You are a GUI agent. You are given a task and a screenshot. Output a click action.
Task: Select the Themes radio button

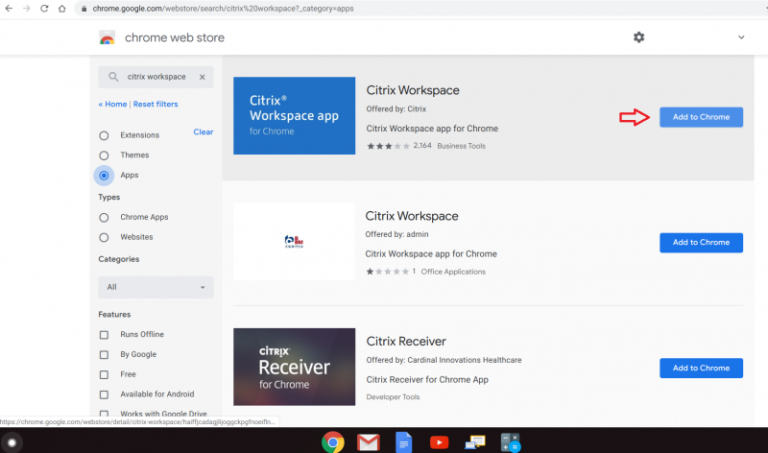104,156
